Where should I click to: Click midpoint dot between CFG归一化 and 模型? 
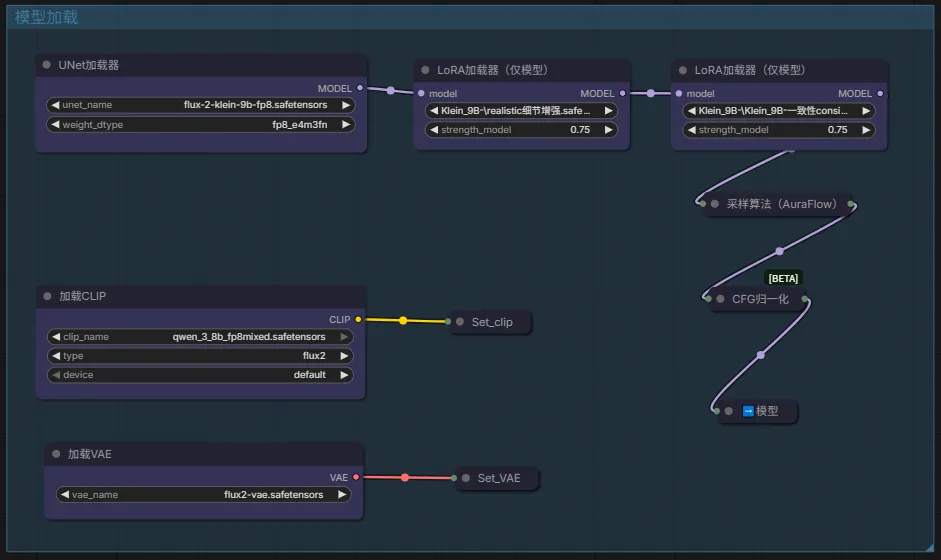tap(760, 355)
